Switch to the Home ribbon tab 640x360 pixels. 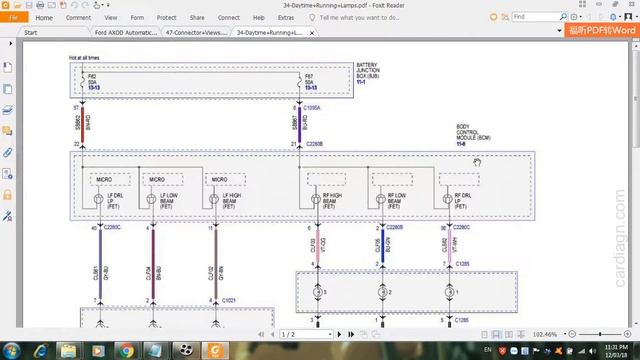[x=44, y=18]
